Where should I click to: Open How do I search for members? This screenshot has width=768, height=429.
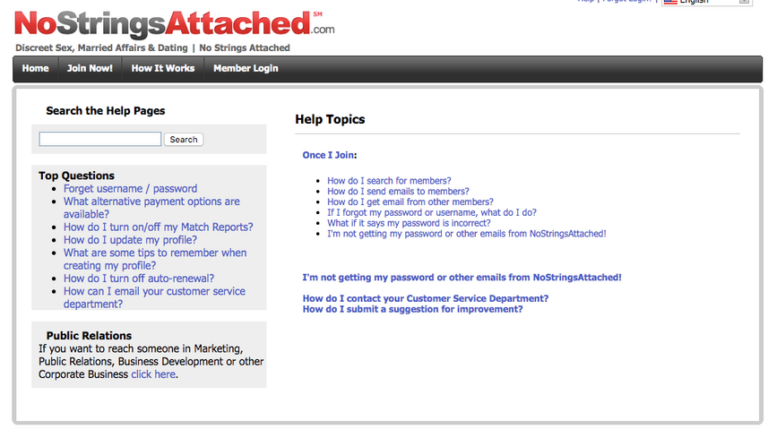tap(389, 181)
